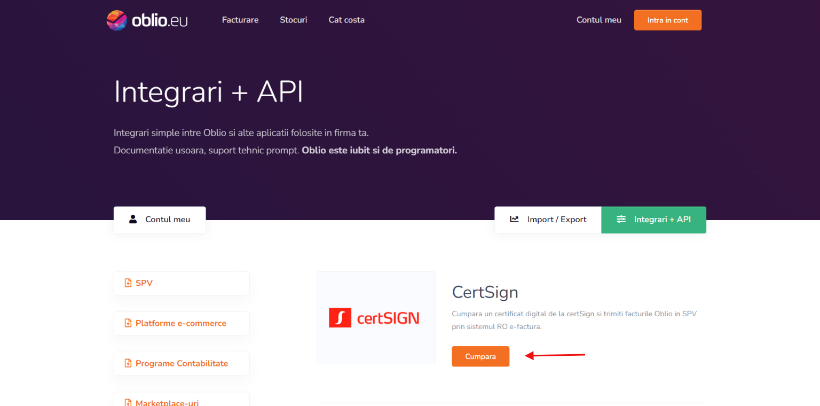Select the Integrari + API tab
The height and width of the screenshot is (406, 820).
[x=654, y=220]
